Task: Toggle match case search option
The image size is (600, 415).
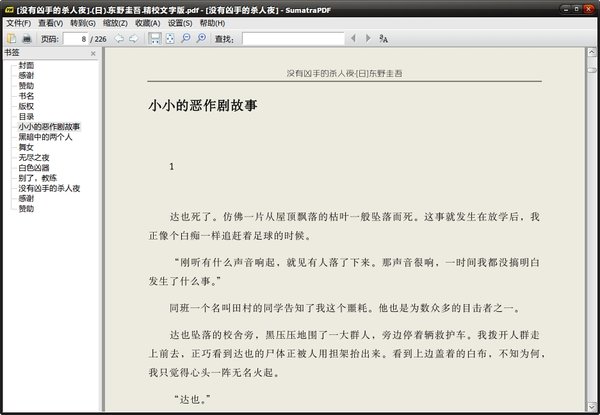Action: point(383,39)
